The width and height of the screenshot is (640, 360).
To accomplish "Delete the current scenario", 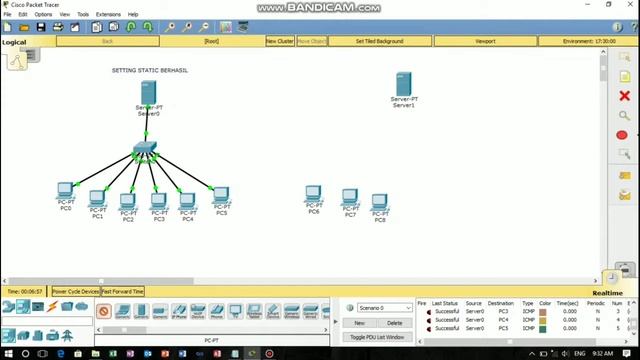I will pyautogui.click(x=394, y=323).
